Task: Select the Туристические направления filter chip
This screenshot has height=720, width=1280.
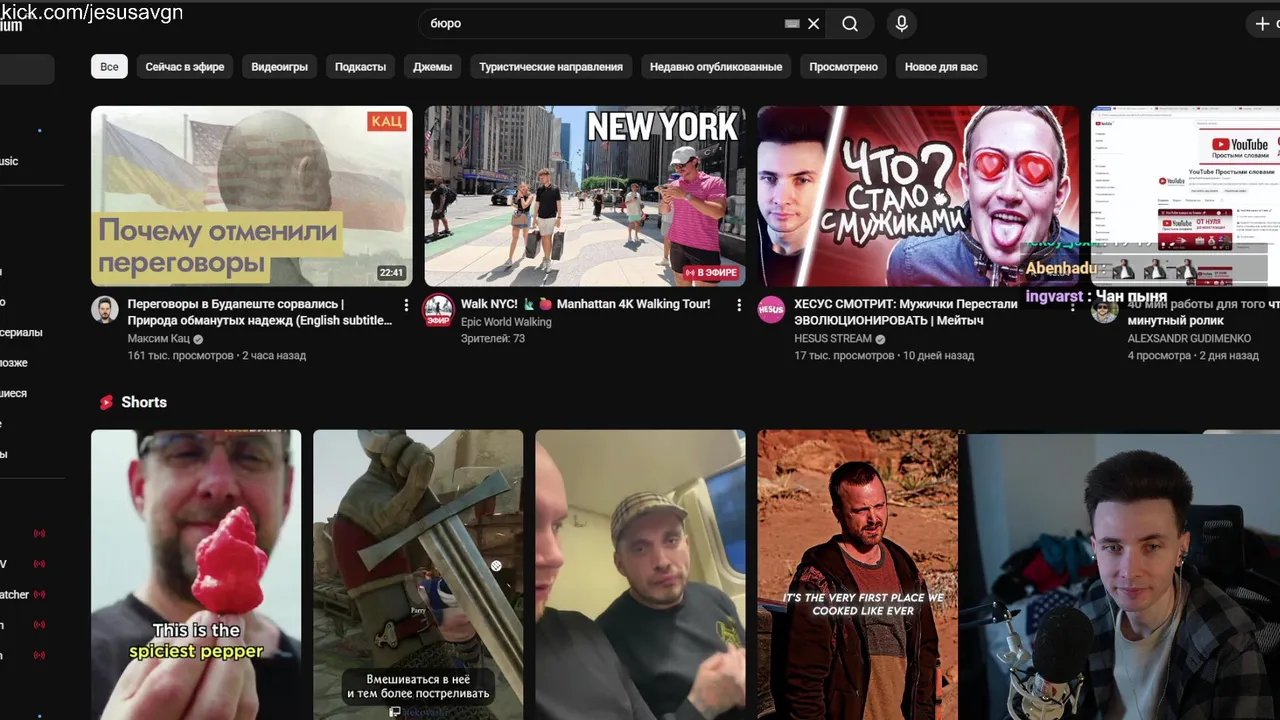Action: coord(551,67)
